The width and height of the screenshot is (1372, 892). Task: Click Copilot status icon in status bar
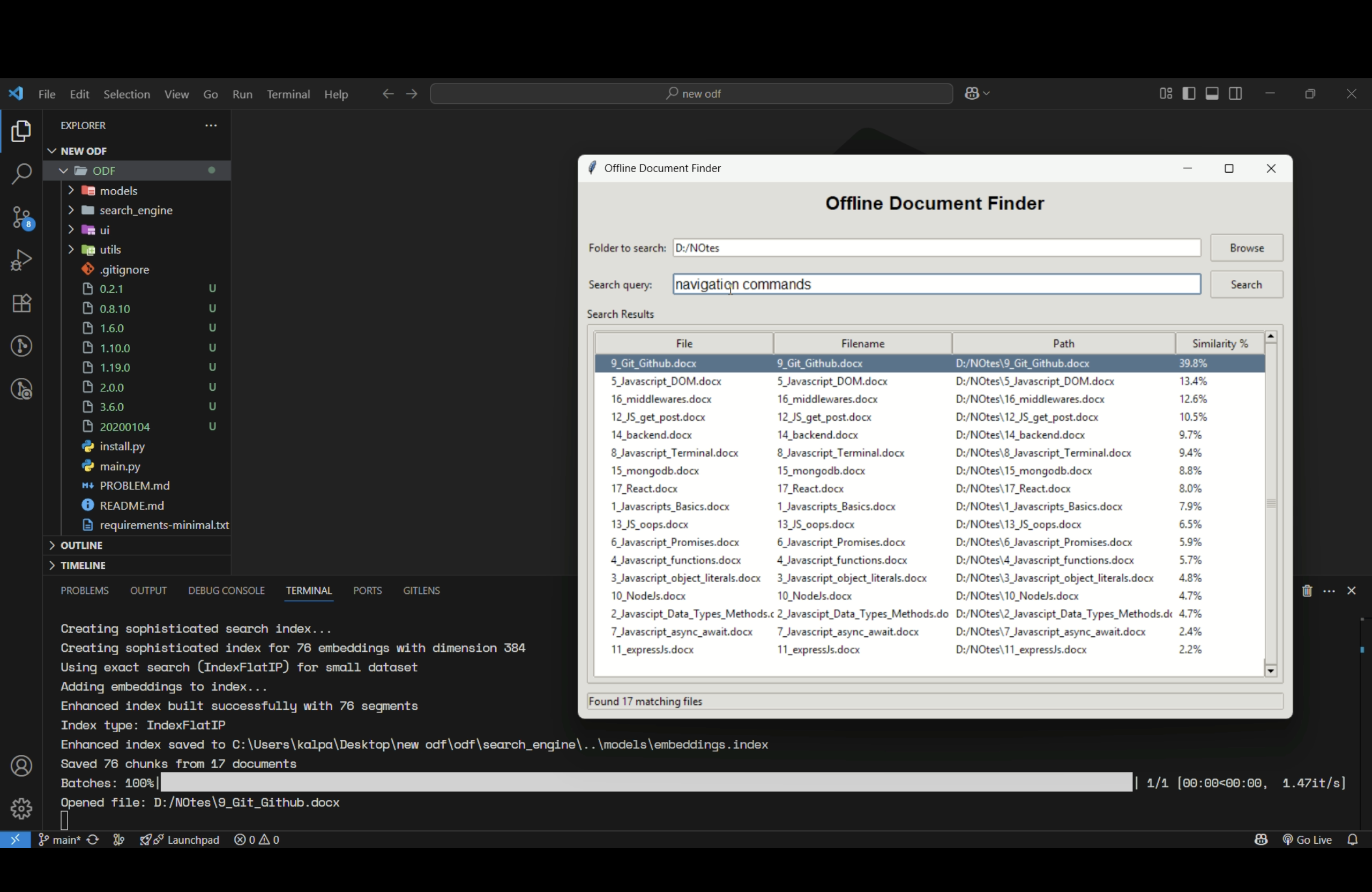(x=1261, y=839)
